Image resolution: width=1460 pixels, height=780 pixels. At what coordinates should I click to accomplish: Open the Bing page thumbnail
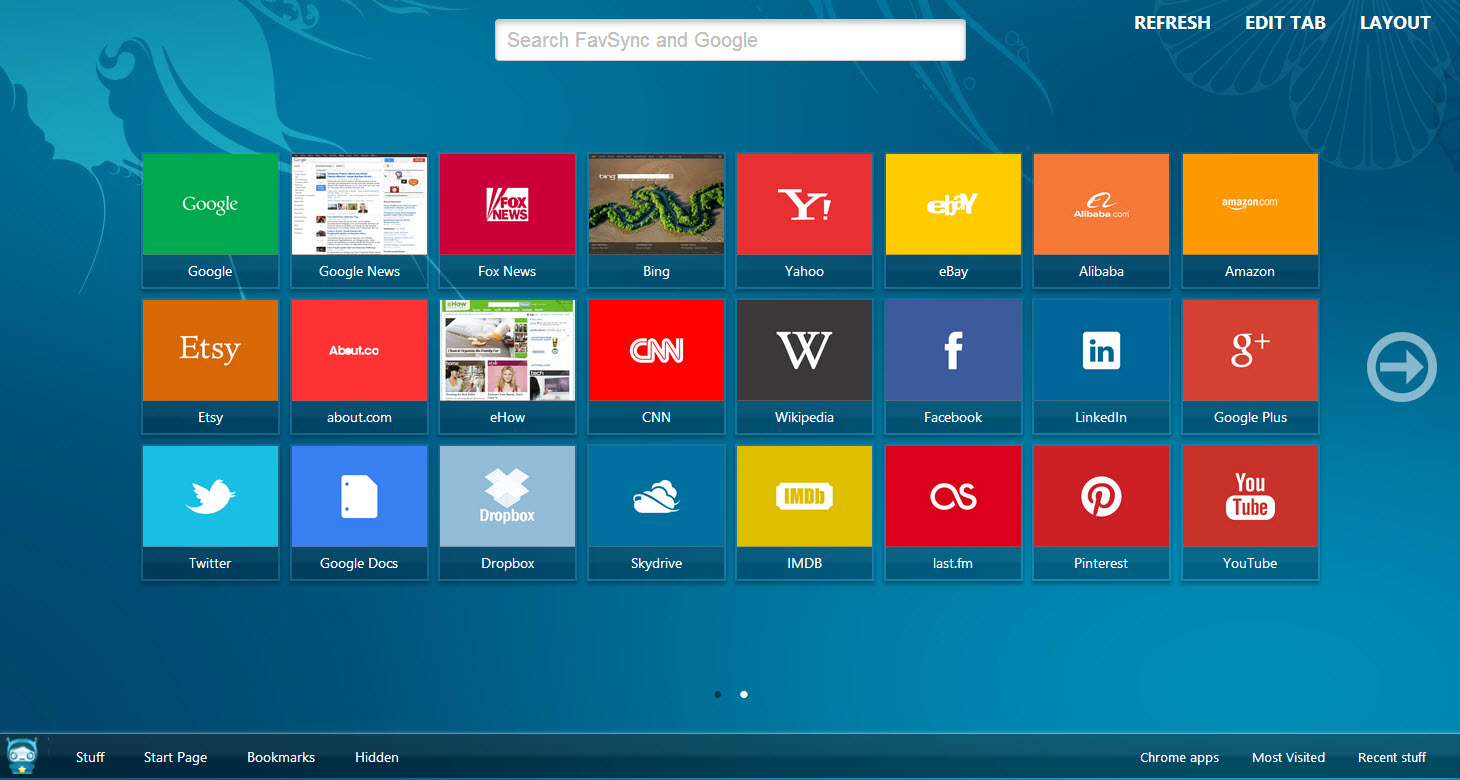(x=656, y=205)
